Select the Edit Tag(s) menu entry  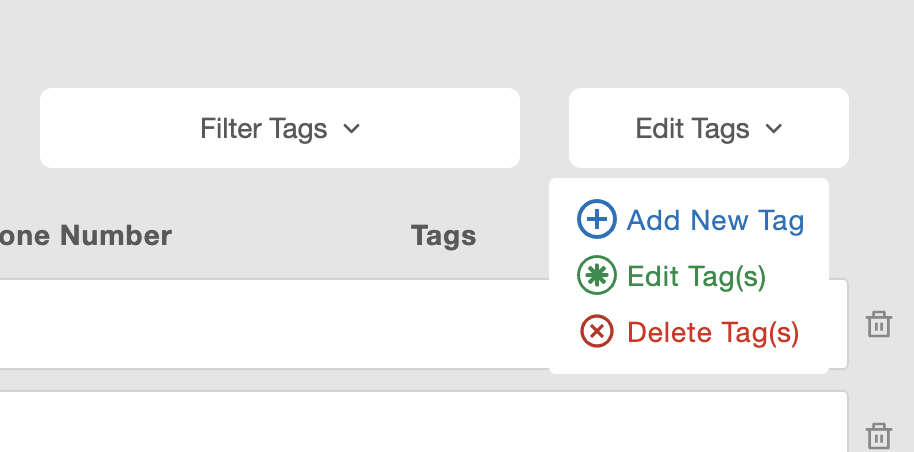click(x=696, y=277)
